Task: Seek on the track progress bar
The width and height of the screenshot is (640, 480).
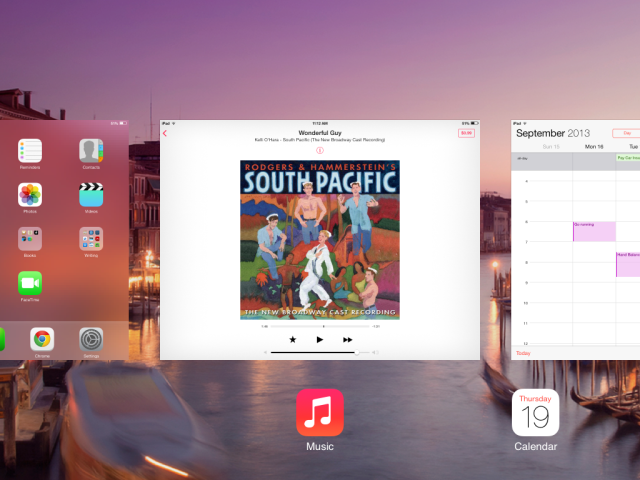Action: click(320, 327)
